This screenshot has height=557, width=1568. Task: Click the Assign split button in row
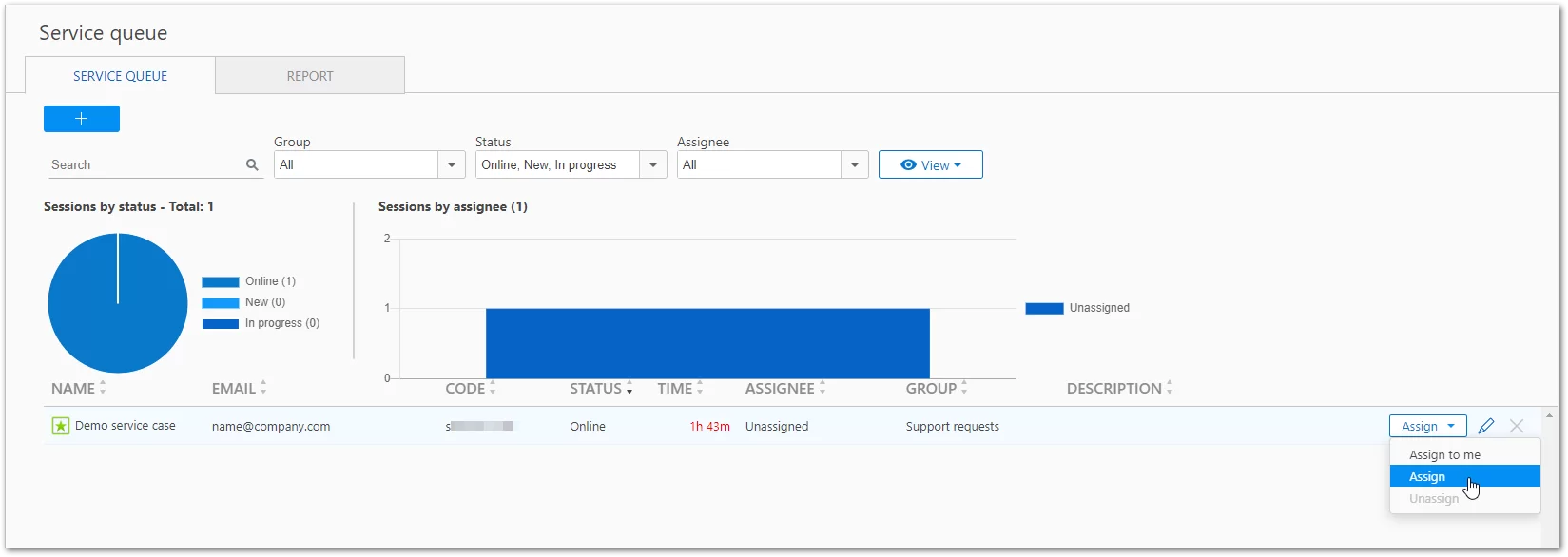tap(1427, 426)
